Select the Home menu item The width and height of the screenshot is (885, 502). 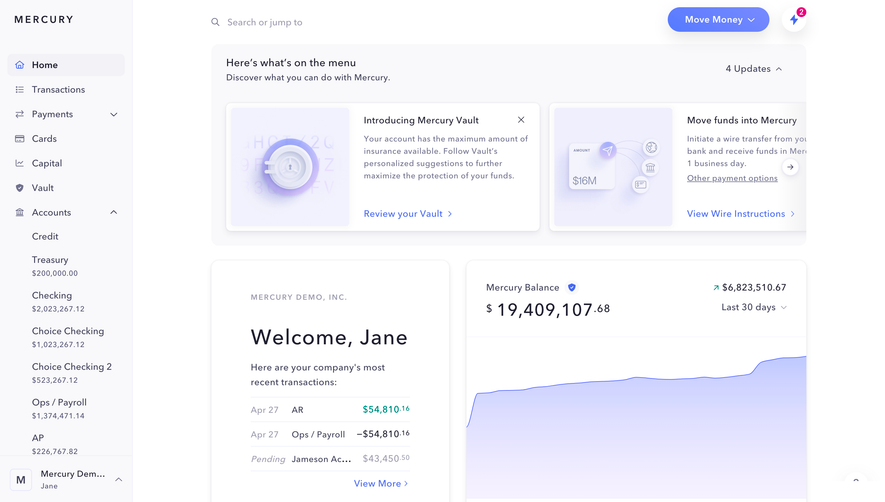click(66, 65)
